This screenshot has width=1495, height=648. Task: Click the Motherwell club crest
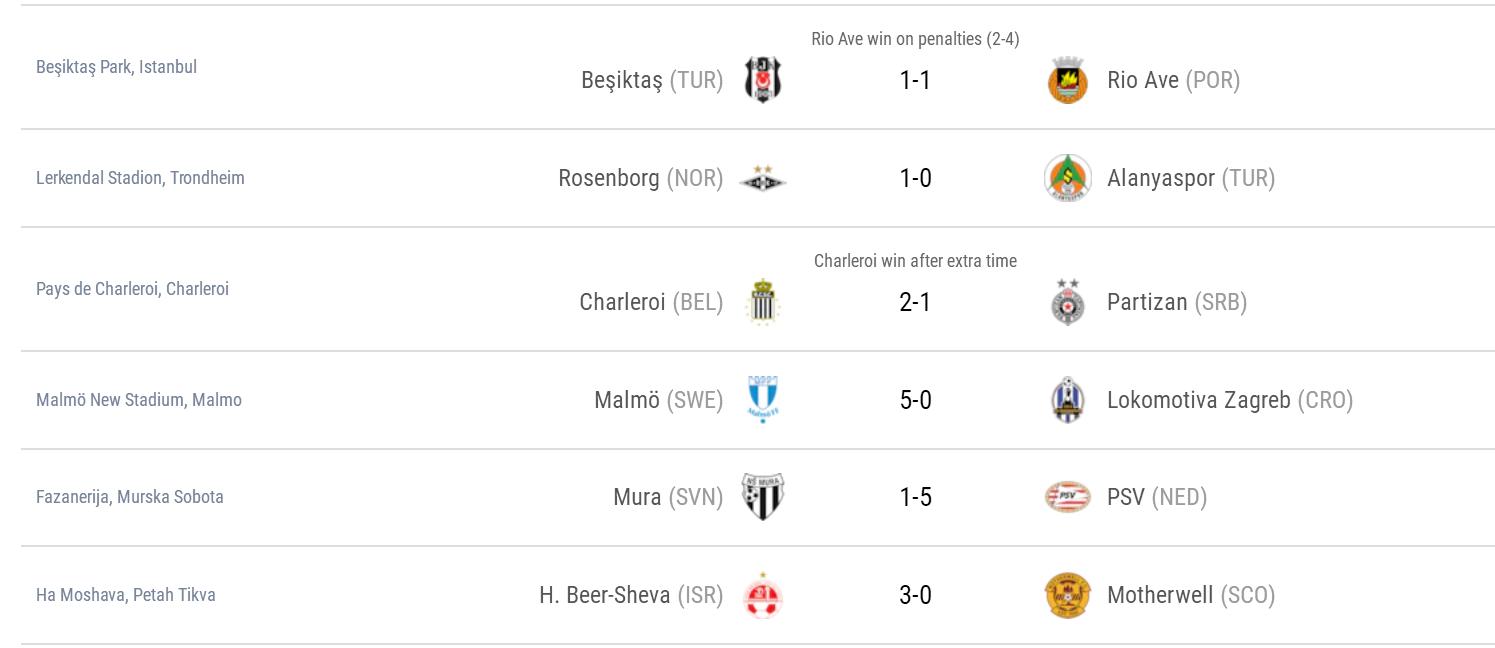[x=1067, y=596]
